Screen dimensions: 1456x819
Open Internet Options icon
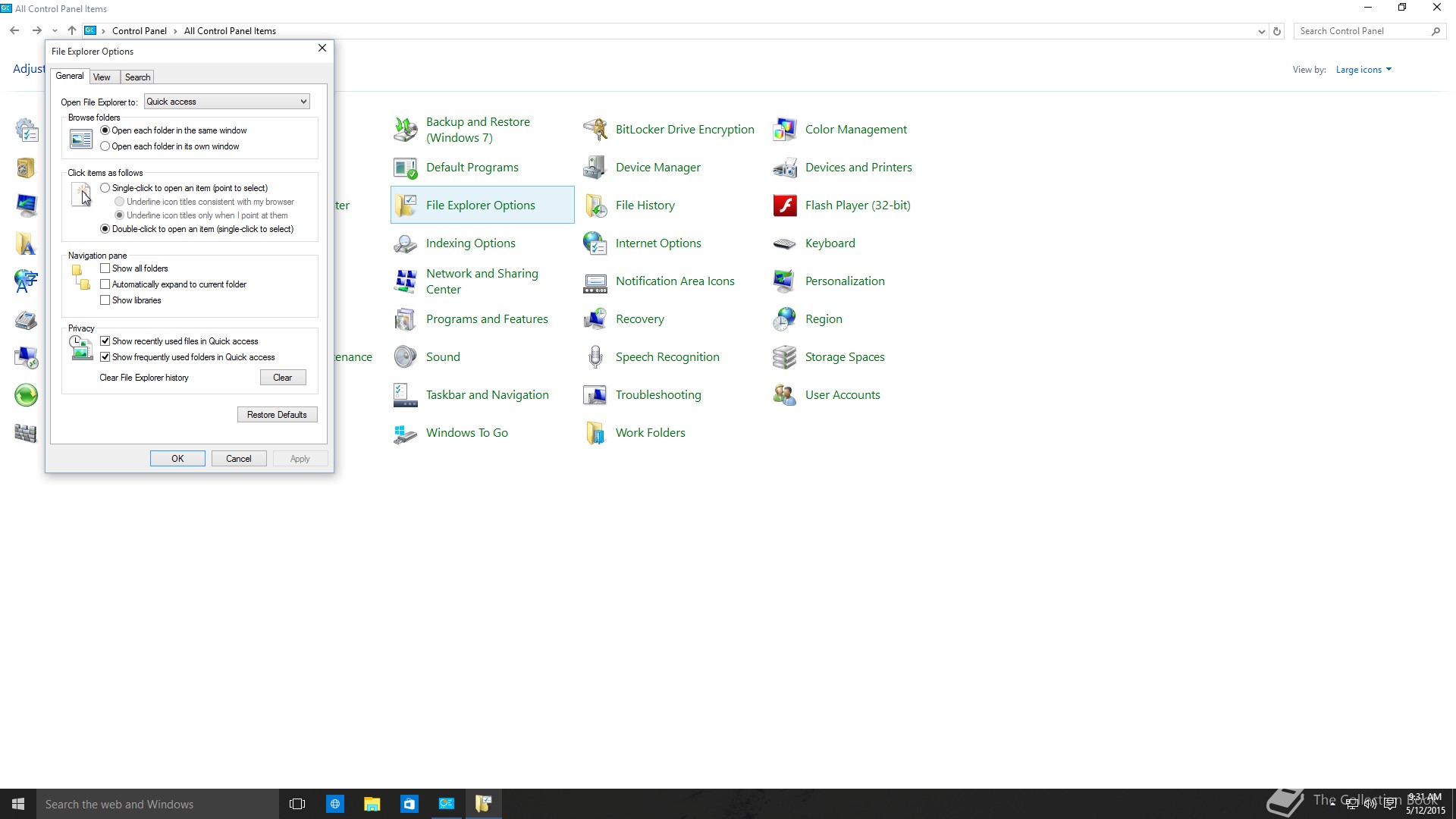[595, 243]
